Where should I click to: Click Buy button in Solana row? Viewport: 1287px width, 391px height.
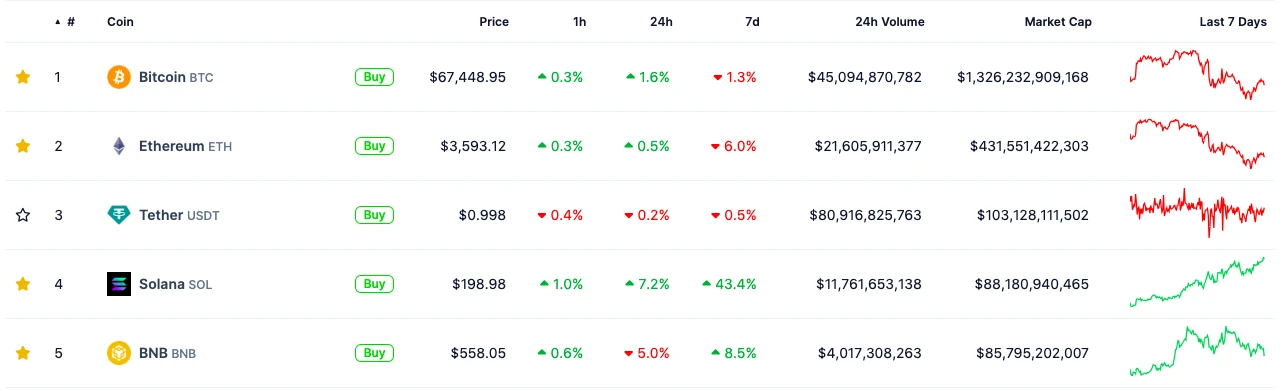point(374,284)
